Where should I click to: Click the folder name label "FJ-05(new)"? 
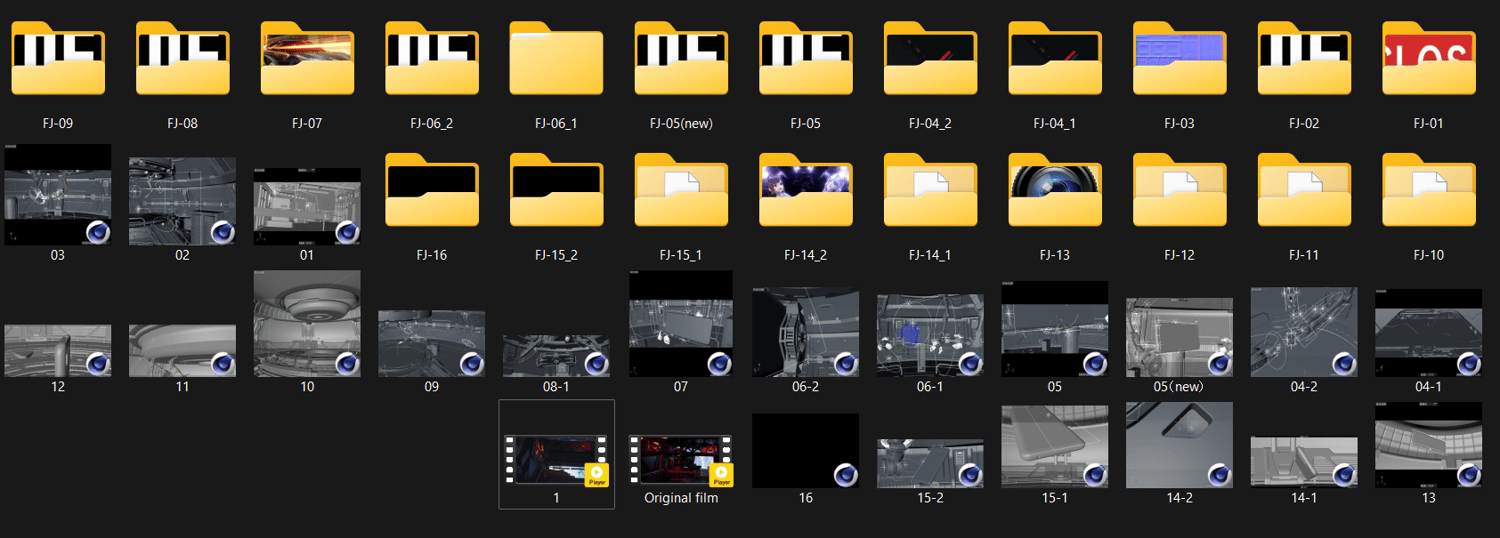(x=681, y=124)
